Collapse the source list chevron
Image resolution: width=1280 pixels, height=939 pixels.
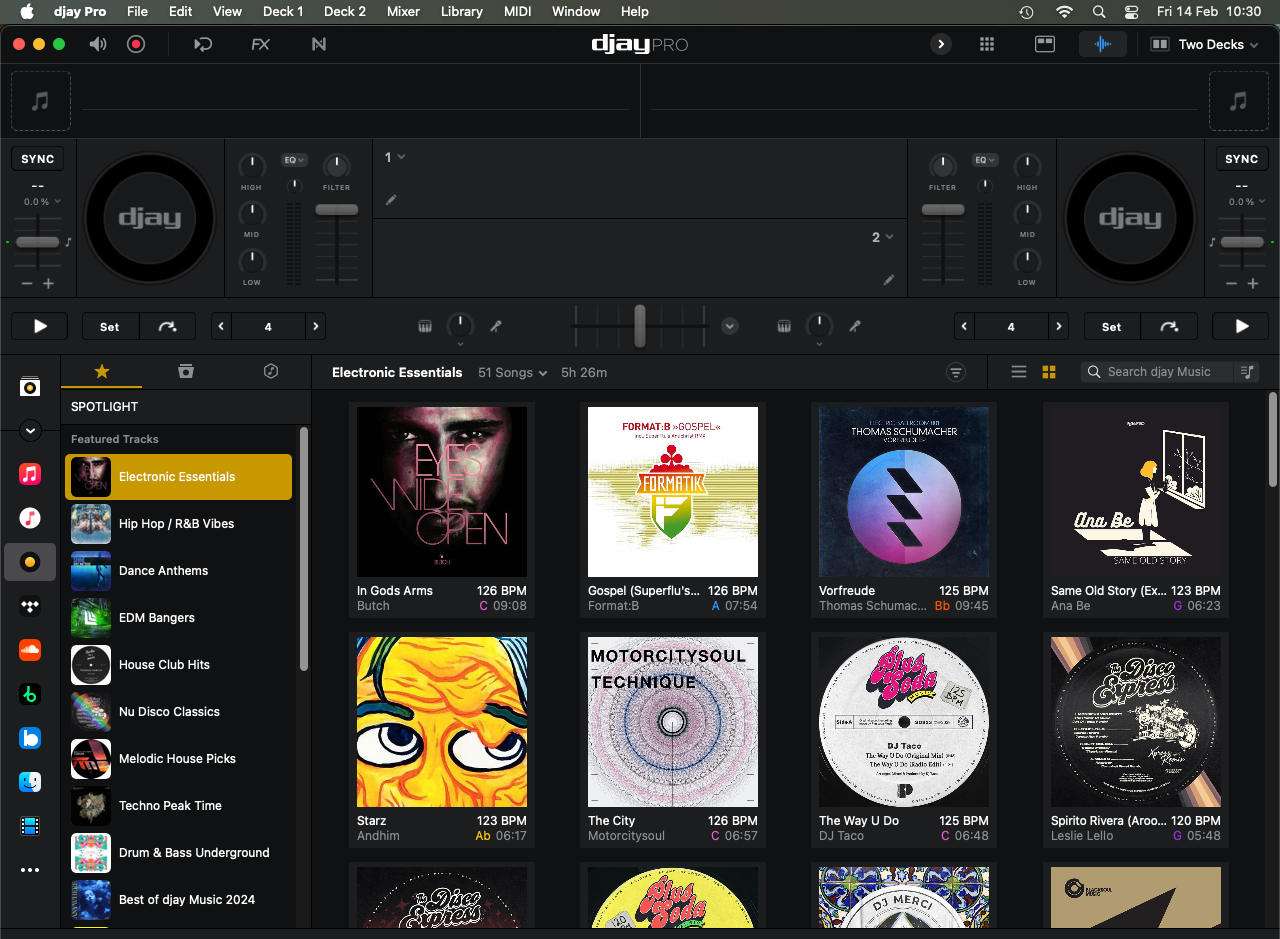tap(30, 430)
